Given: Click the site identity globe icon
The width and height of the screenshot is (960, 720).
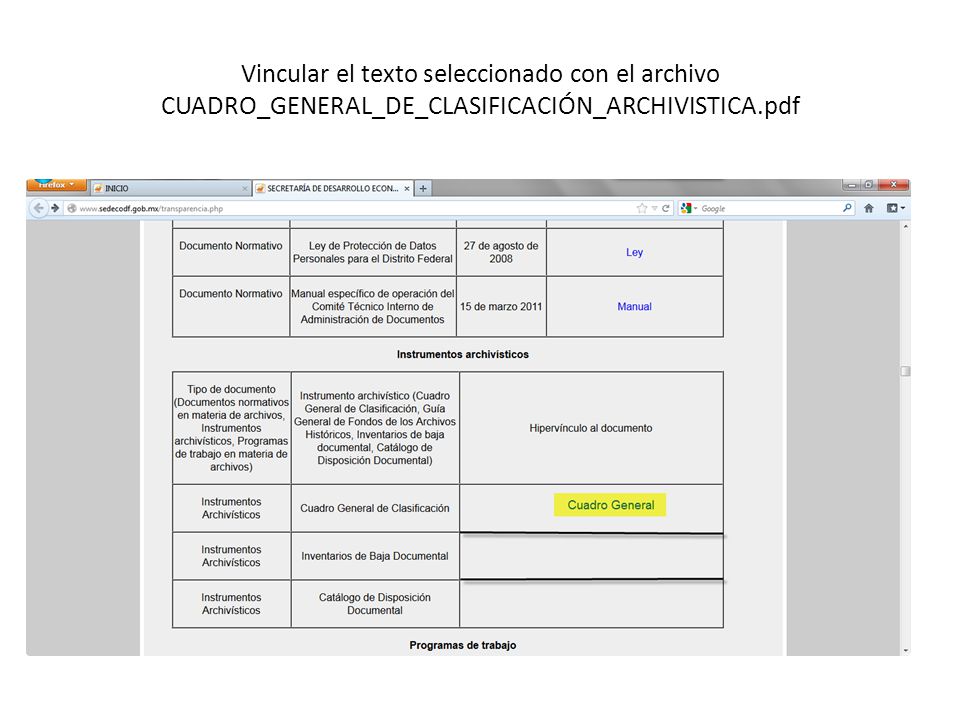Looking at the screenshot, I should tap(72, 208).
